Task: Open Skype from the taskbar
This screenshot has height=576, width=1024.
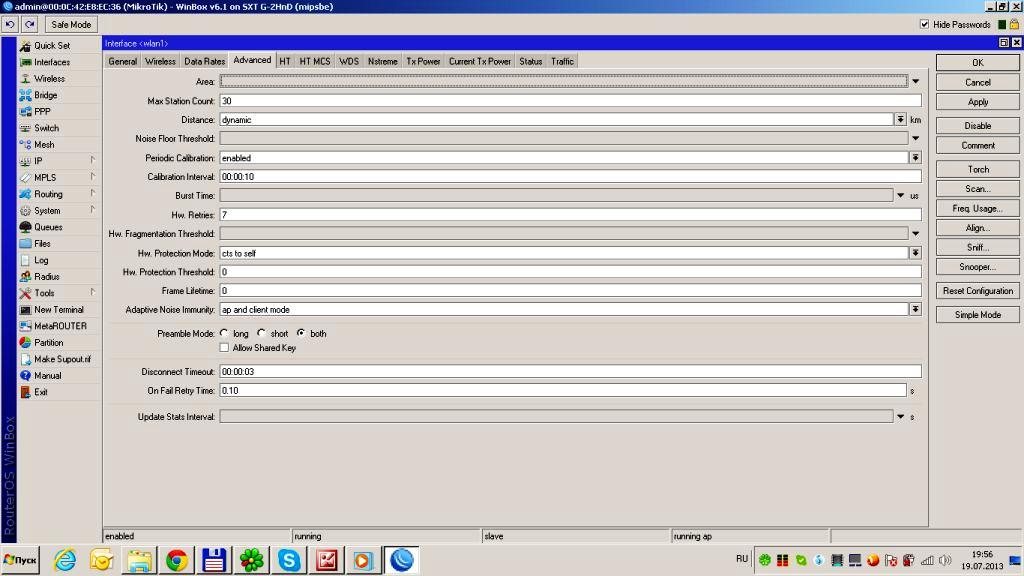Action: (x=289, y=560)
